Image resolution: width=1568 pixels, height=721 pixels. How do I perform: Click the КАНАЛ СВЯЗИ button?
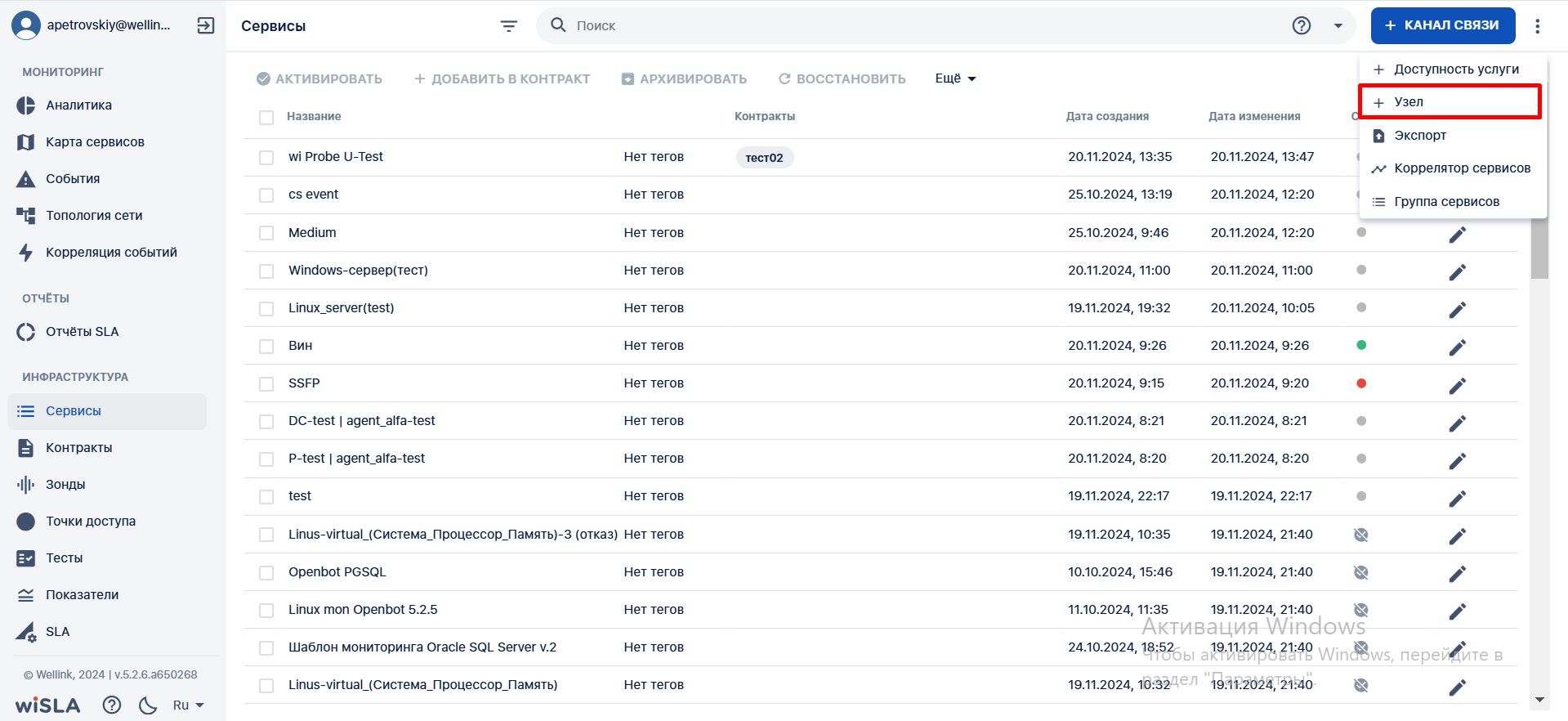(1443, 25)
